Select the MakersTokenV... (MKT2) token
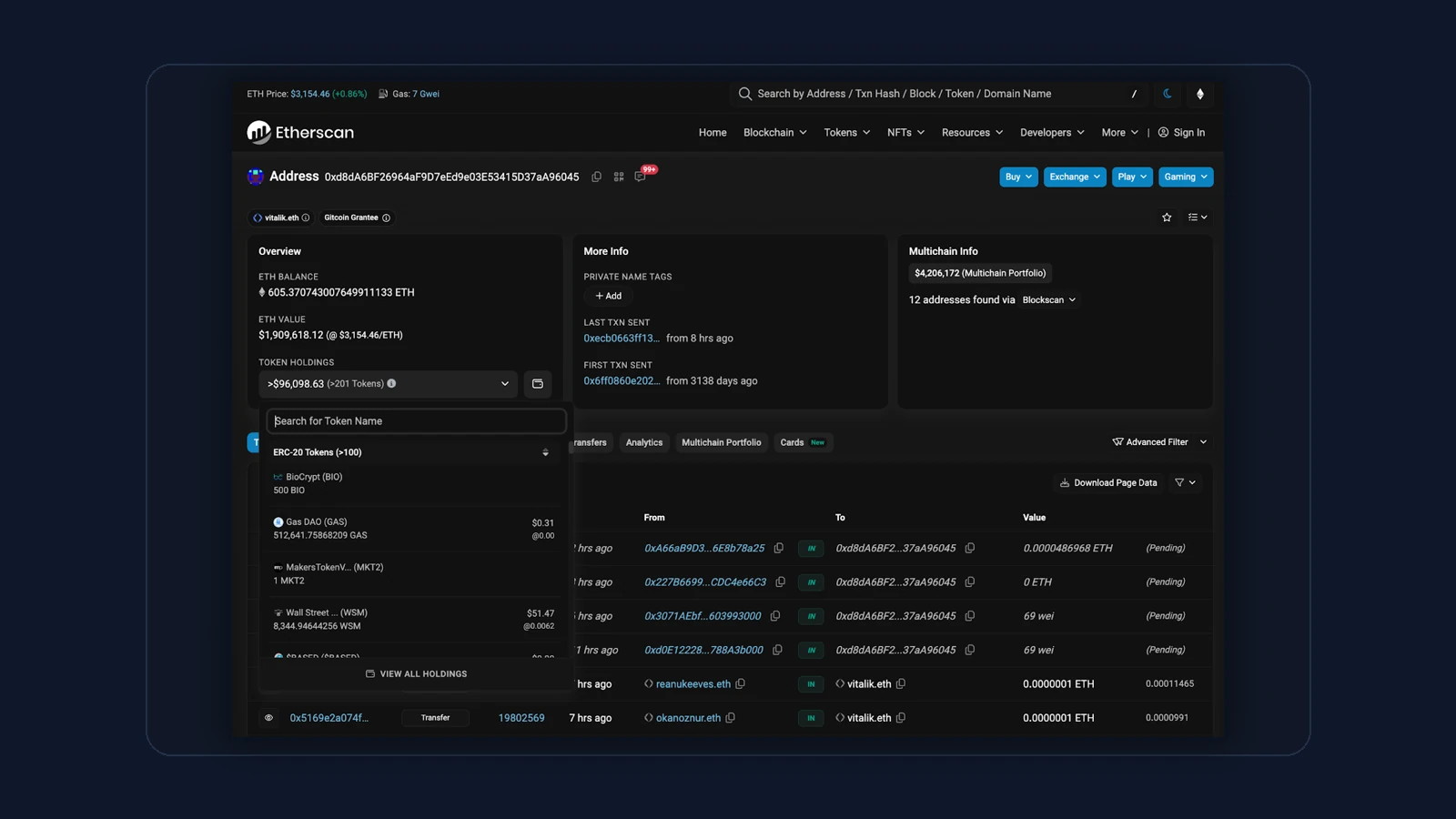Screen dimensions: 1456x819 pyautogui.click(x=413, y=573)
